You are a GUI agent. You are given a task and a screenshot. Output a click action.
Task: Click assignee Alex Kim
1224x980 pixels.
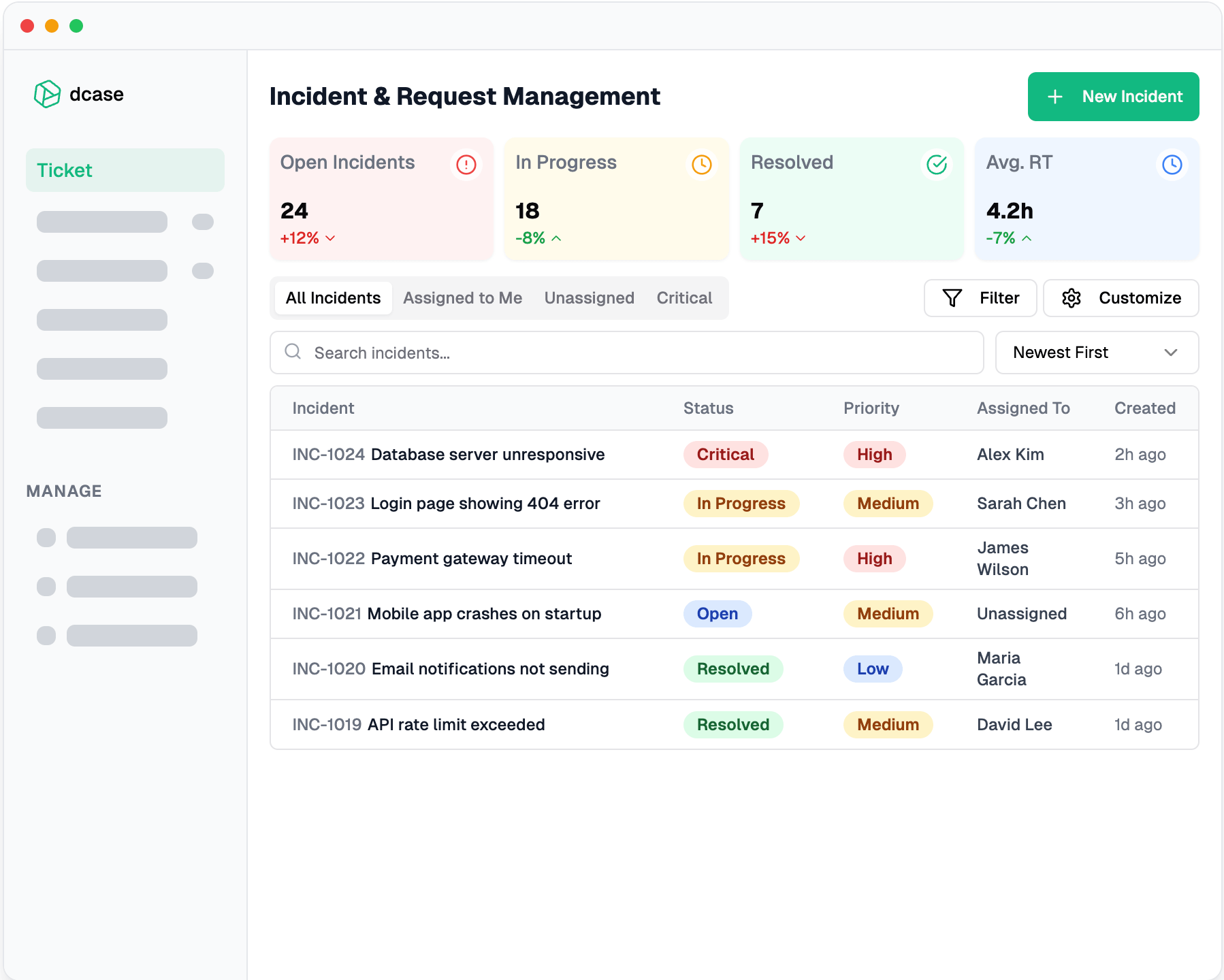coord(1010,455)
